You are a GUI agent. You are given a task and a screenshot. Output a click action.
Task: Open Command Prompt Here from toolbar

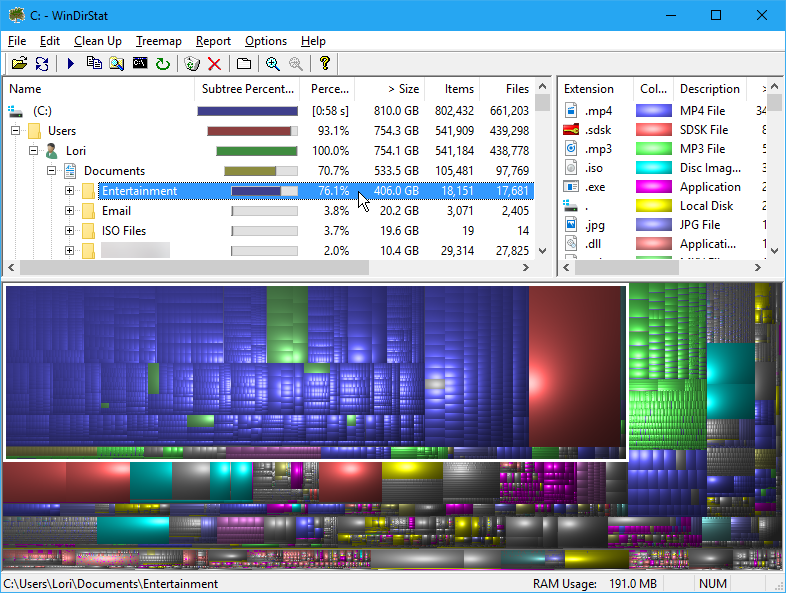click(140, 63)
